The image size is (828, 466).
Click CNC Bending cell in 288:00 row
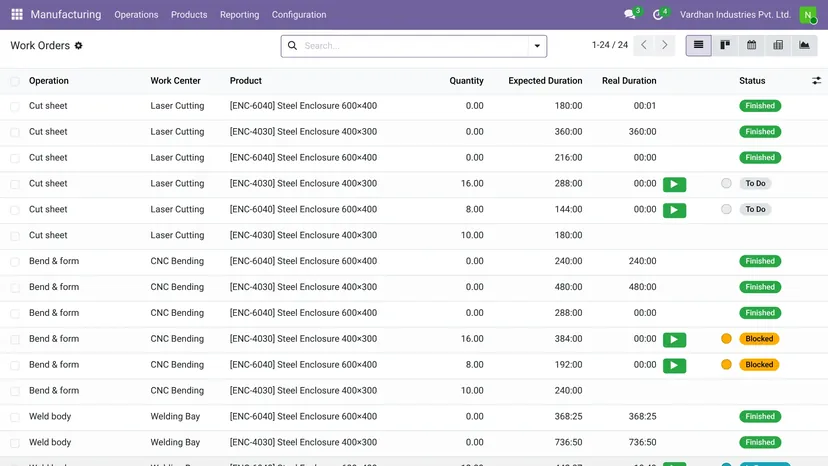[x=177, y=313]
